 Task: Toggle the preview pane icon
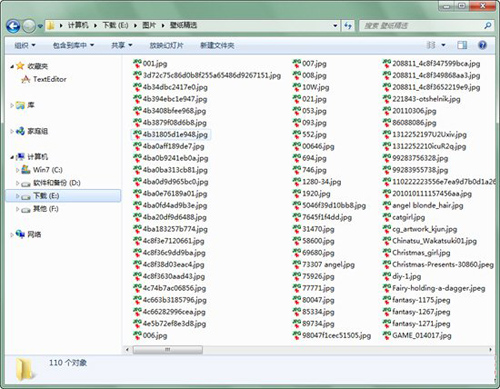tap(462, 45)
